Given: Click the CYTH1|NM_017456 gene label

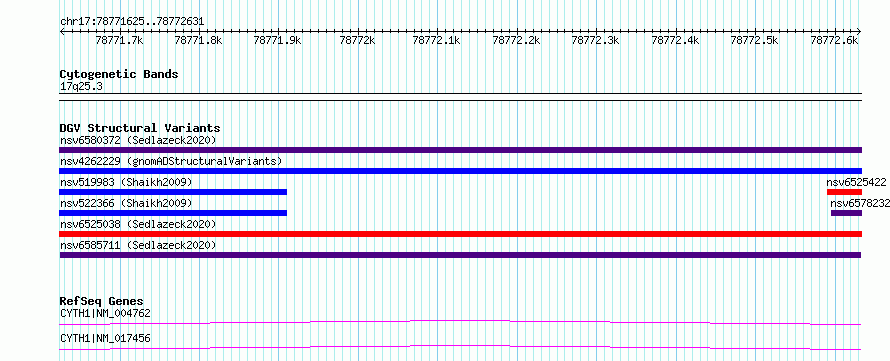Looking at the screenshot, I should click(105, 339).
